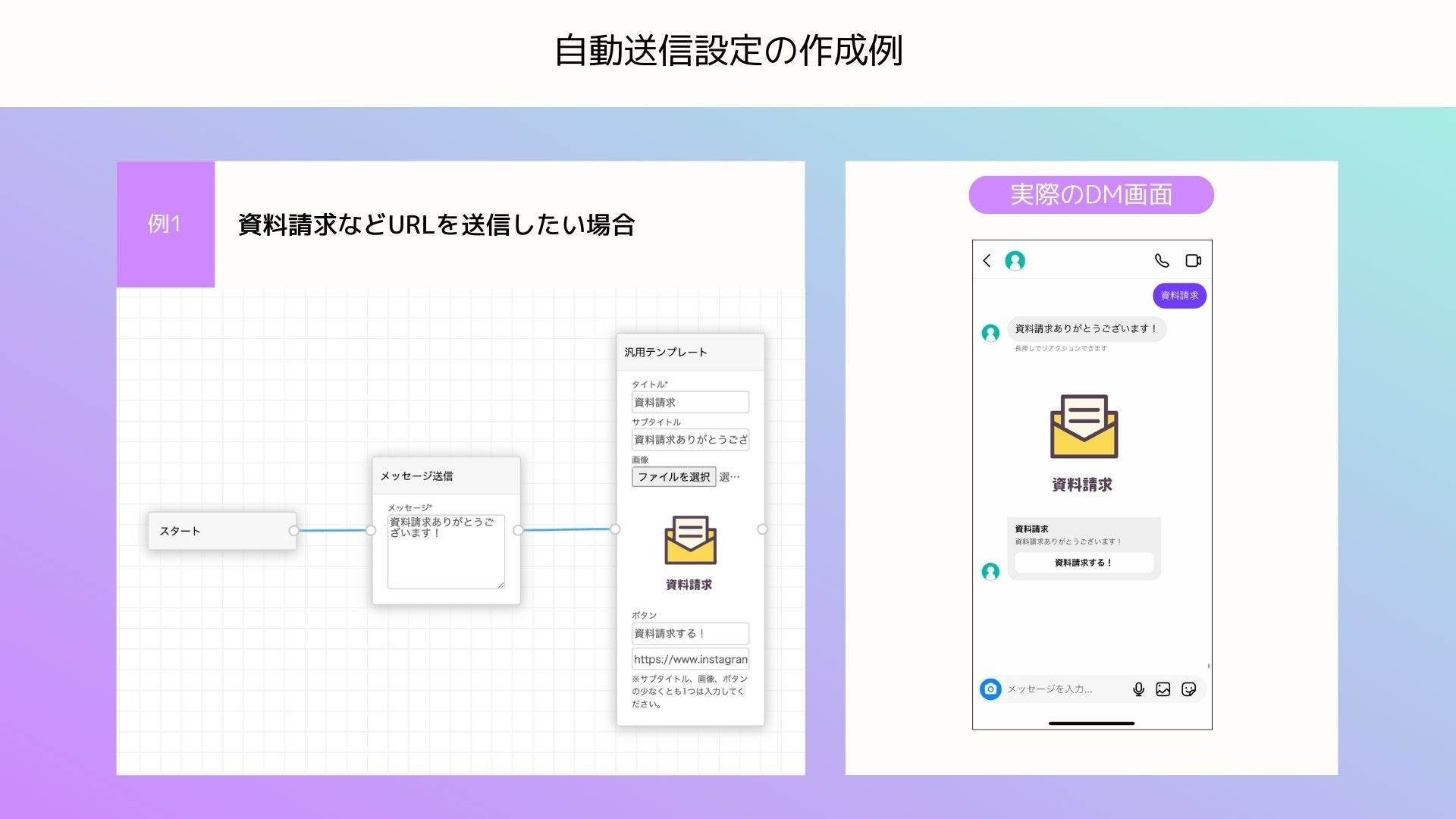Tap the purple 資料請求 sent message bubble
1456x819 pixels.
(x=1179, y=296)
